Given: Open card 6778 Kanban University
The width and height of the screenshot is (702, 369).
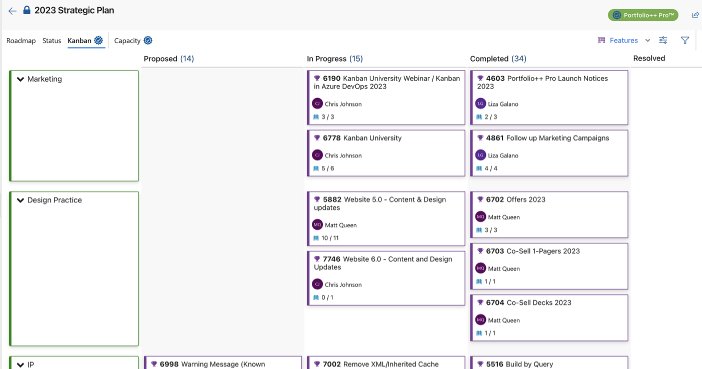Looking at the screenshot, I should click(386, 153).
